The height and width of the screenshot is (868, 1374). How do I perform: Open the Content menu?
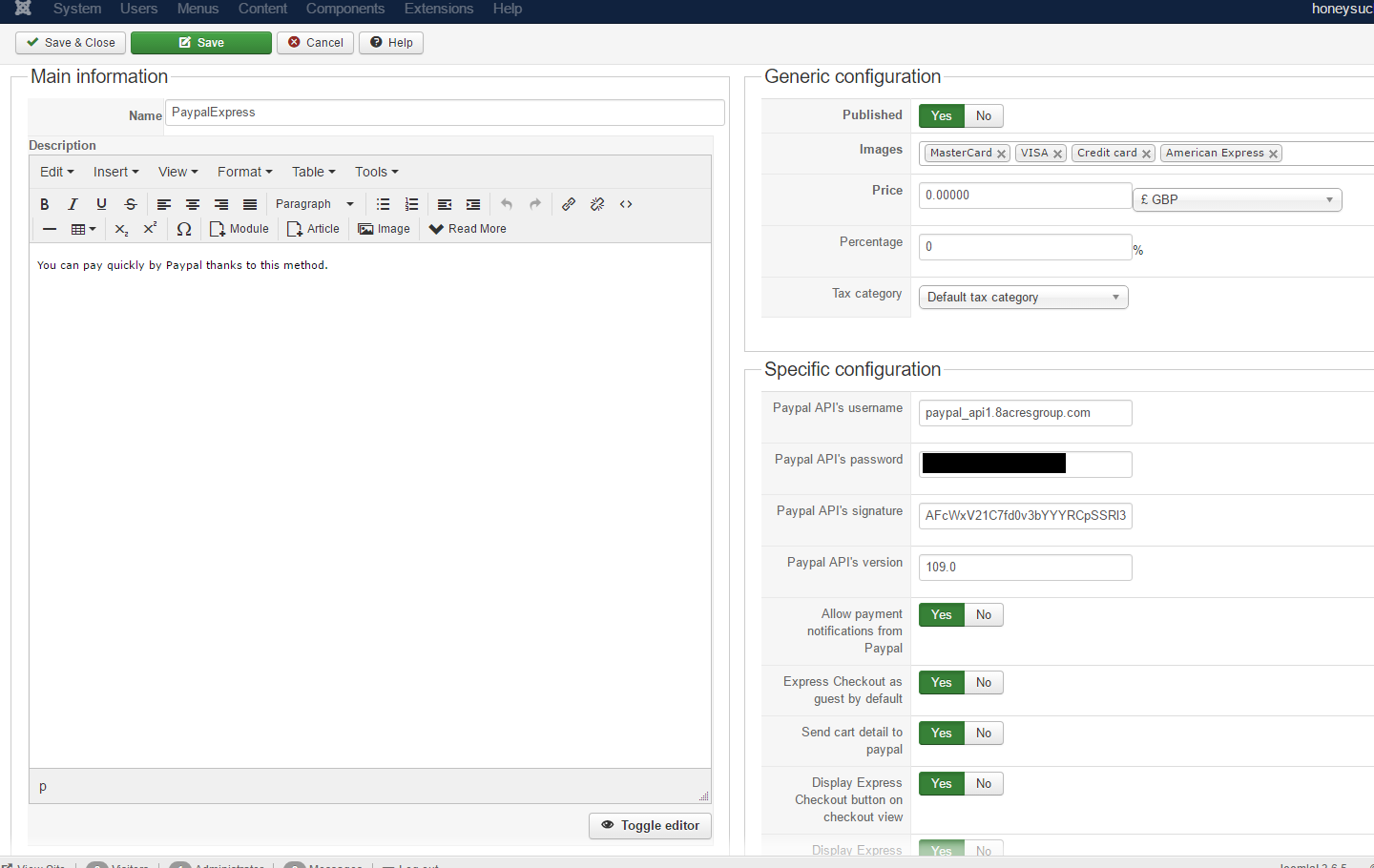coord(262,9)
